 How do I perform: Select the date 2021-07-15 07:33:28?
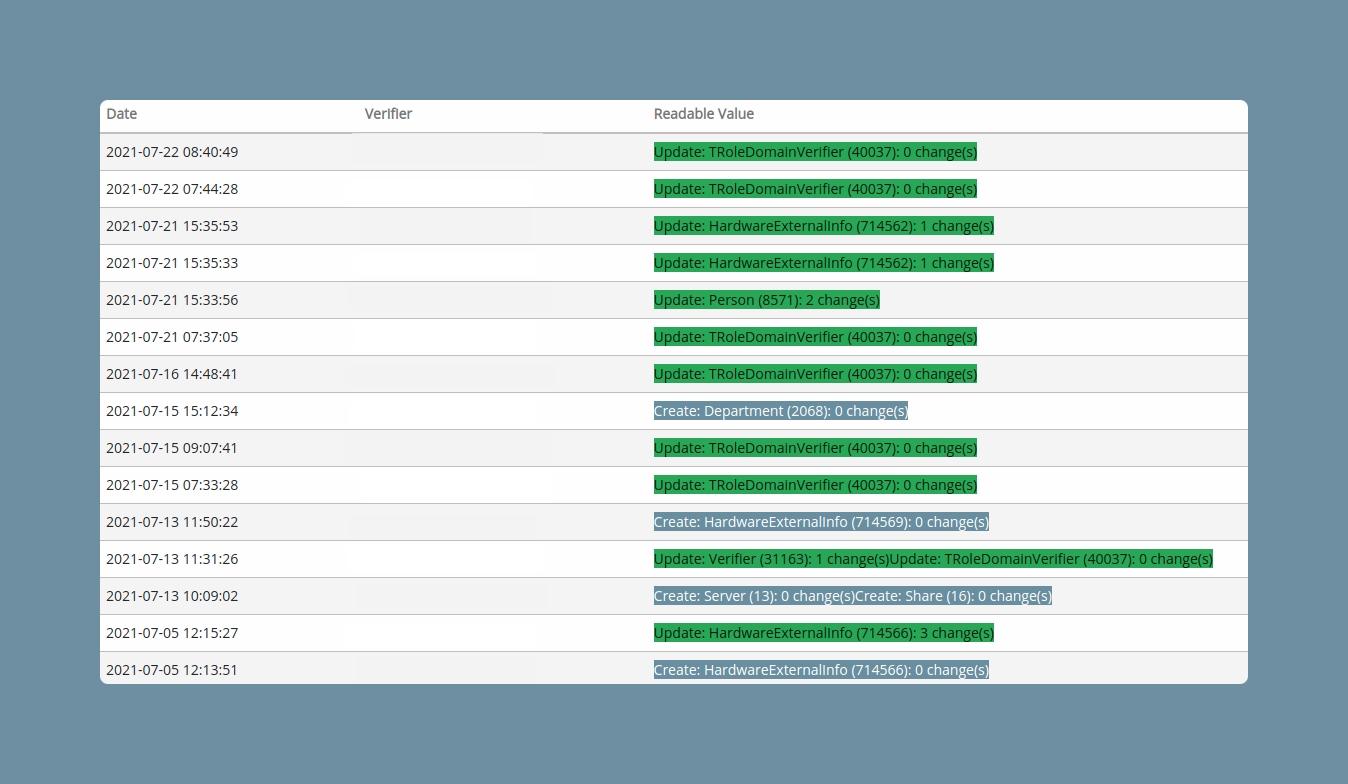(x=172, y=485)
